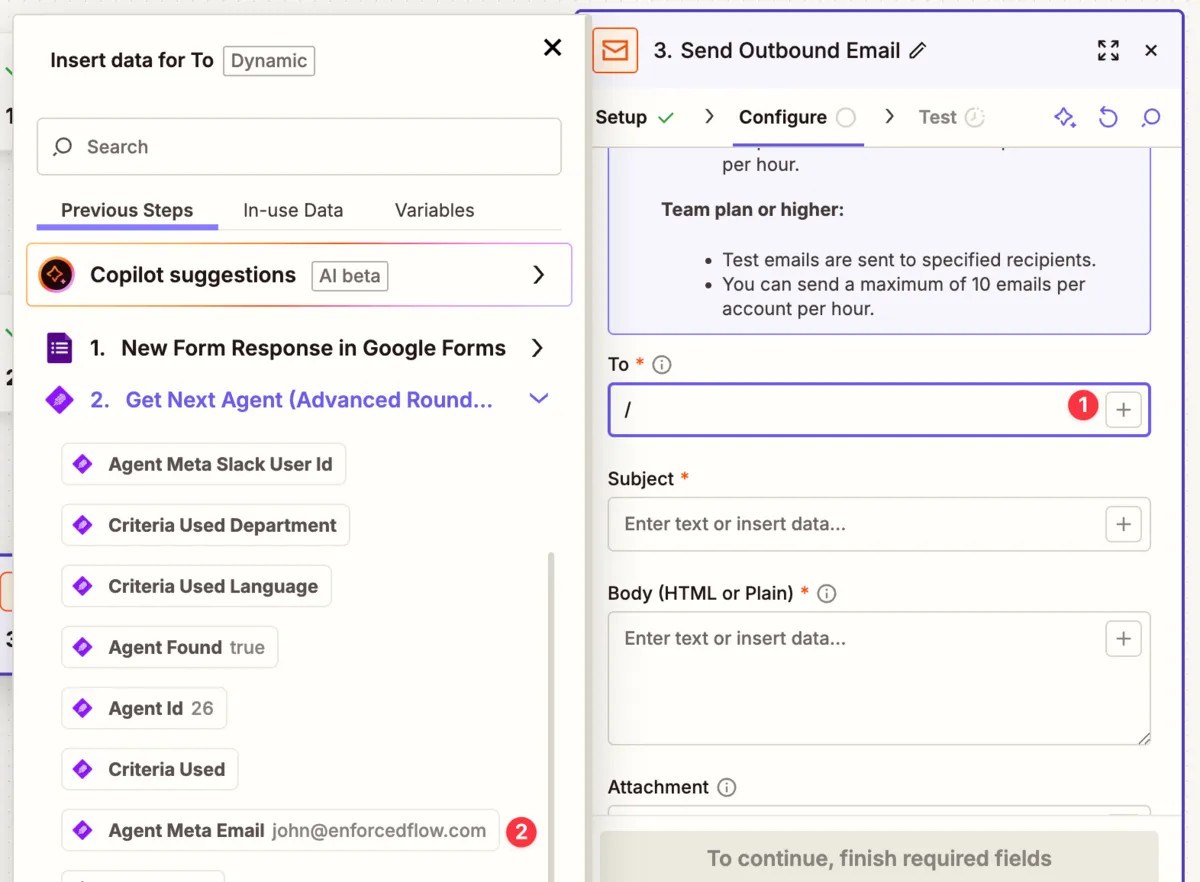Screen dimensions: 1200x882
Task: Click the expand fullscreen icon
Action: (1107, 50)
